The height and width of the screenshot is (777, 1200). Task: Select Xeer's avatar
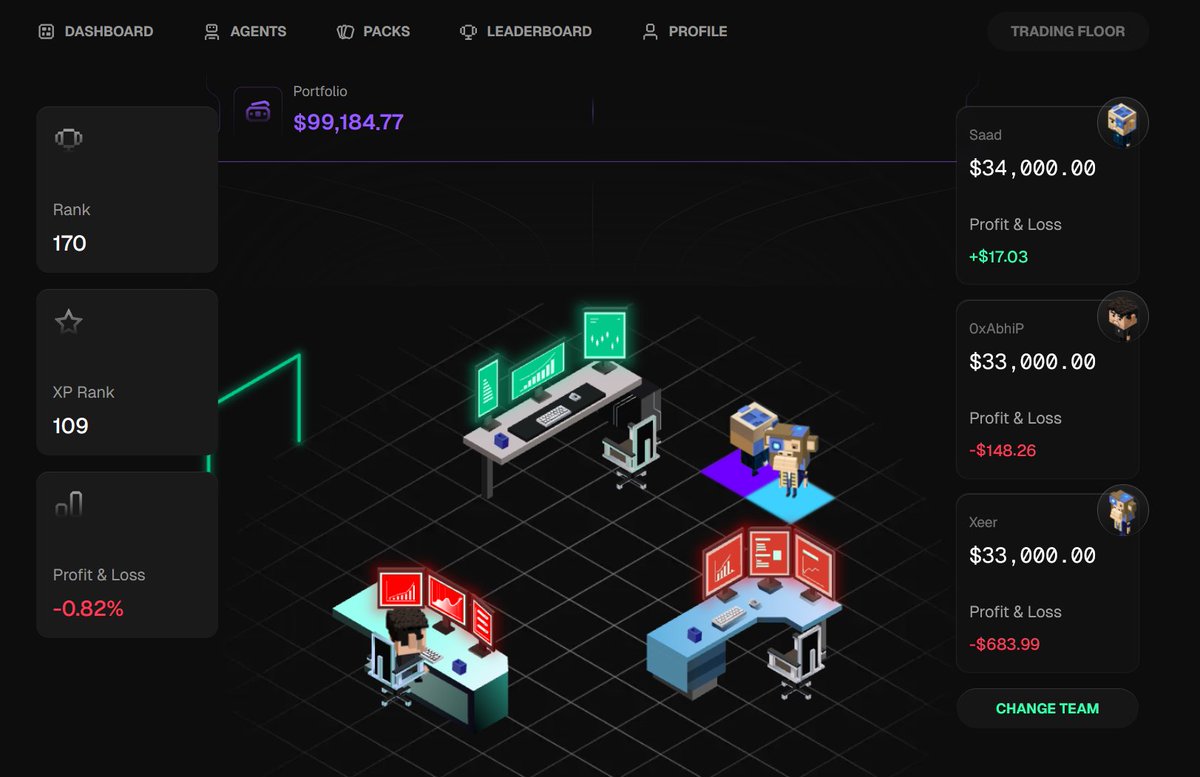1122,510
